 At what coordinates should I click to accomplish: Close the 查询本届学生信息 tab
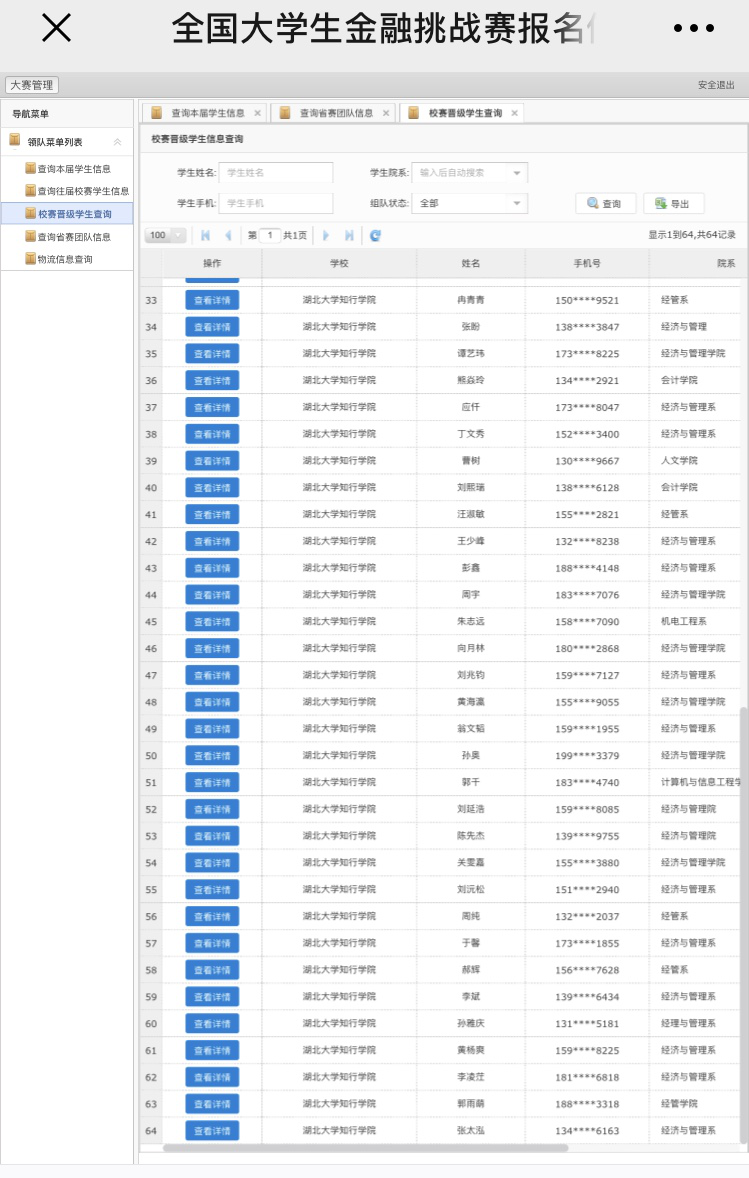click(257, 114)
